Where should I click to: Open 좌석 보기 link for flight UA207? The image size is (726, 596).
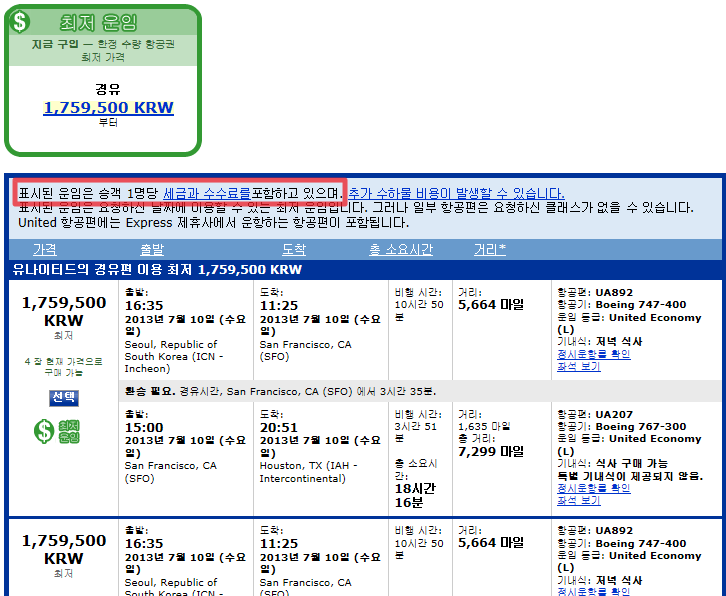579,500
